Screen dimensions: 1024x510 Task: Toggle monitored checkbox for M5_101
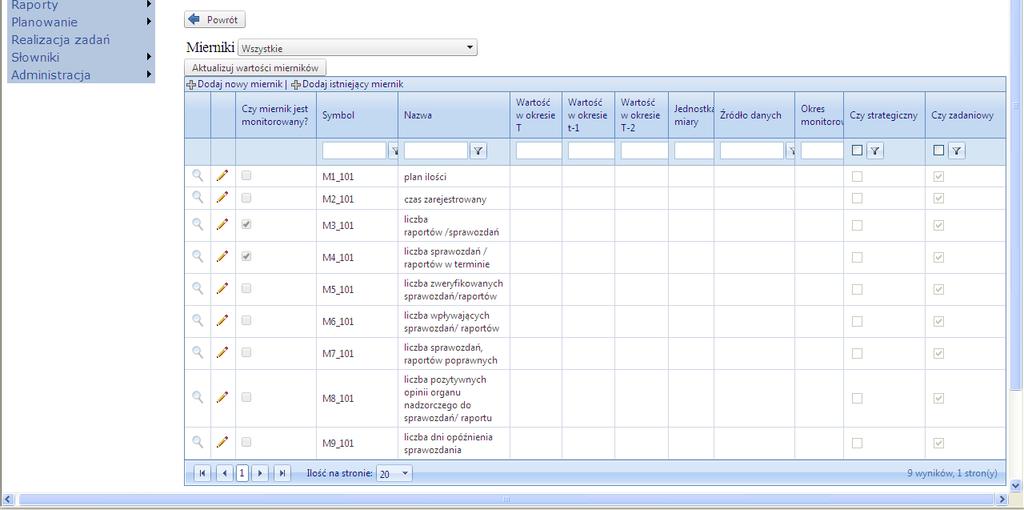click(x=246, y=288)
